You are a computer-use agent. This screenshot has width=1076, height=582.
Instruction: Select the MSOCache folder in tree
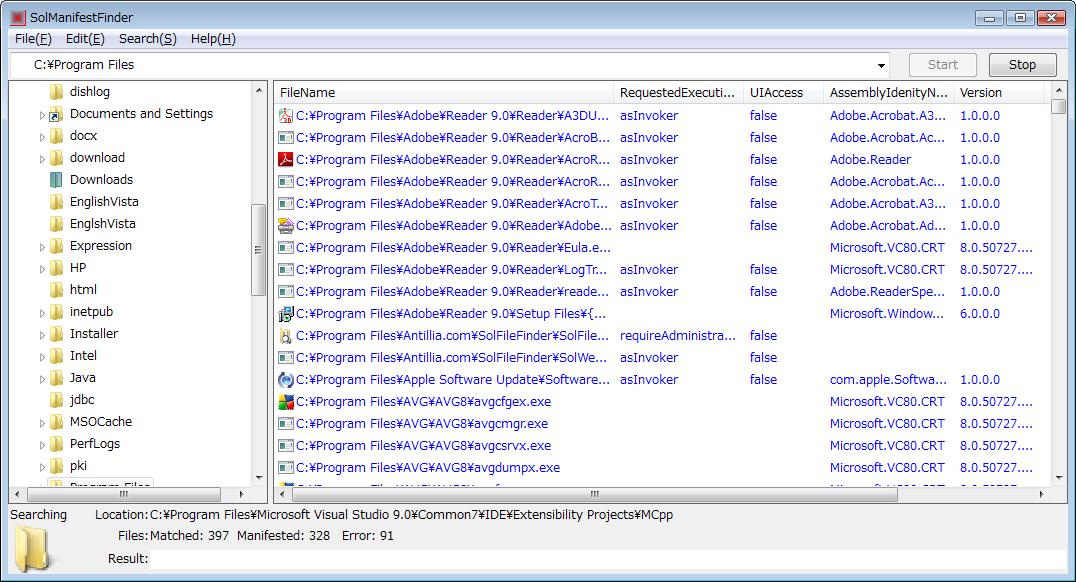[x=101, y=422]
